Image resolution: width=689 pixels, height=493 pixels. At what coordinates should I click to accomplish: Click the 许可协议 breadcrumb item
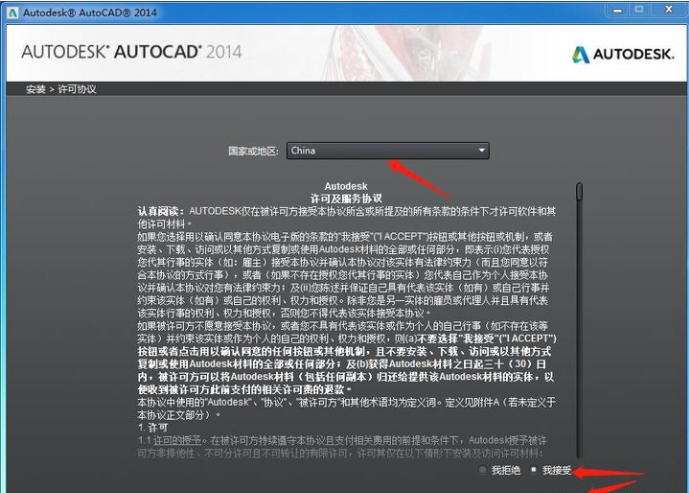77,89
